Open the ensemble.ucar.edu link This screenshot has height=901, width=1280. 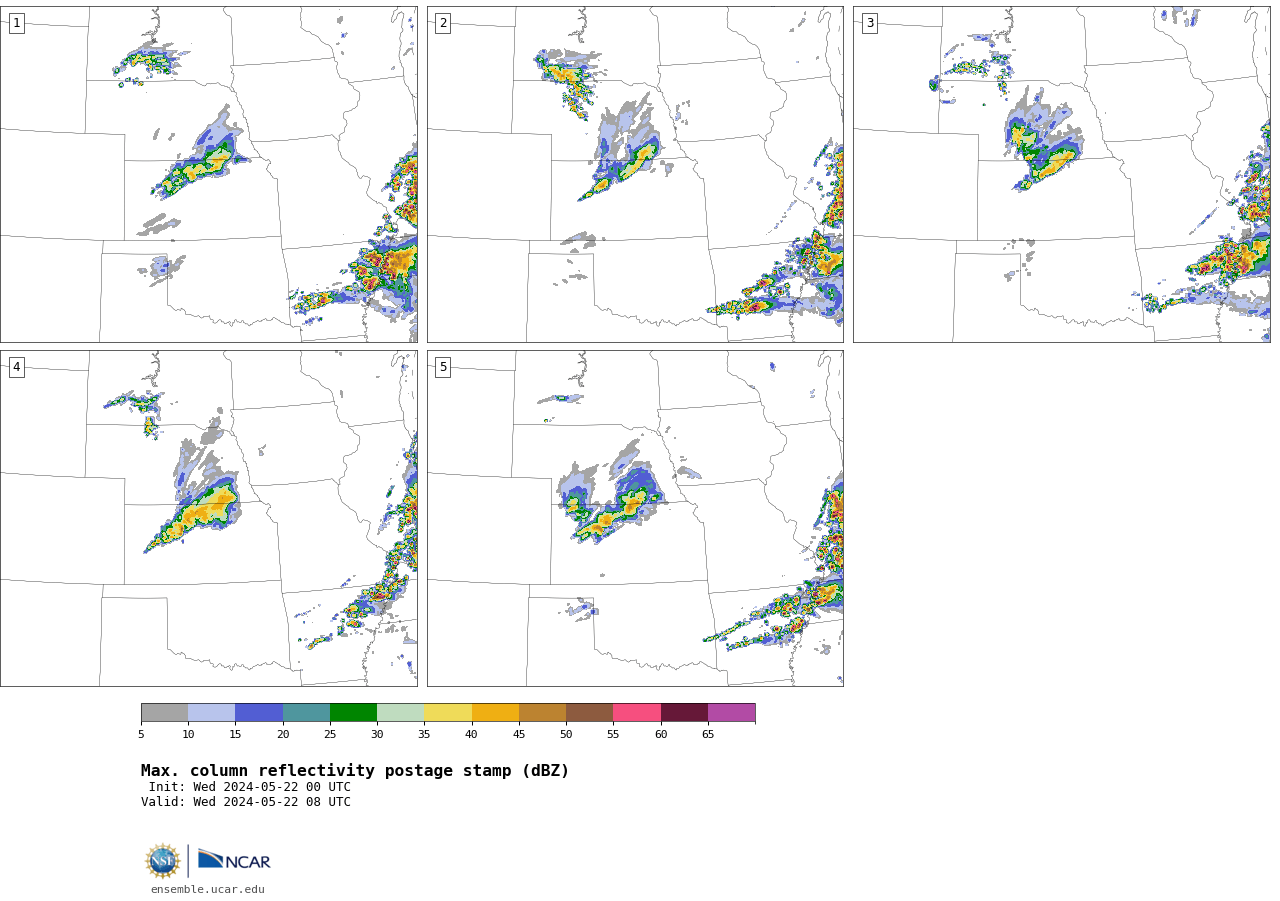click(x=208, y=889)
